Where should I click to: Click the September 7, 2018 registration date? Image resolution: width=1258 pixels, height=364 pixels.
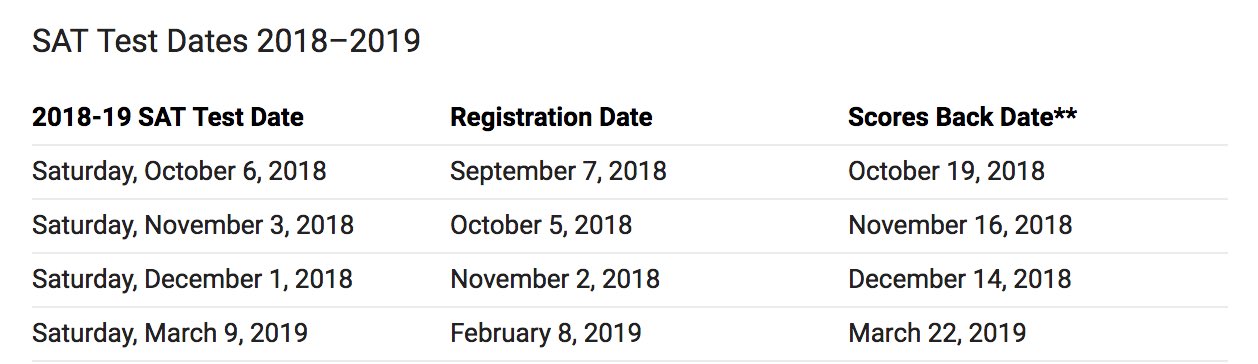coord(558,172)
